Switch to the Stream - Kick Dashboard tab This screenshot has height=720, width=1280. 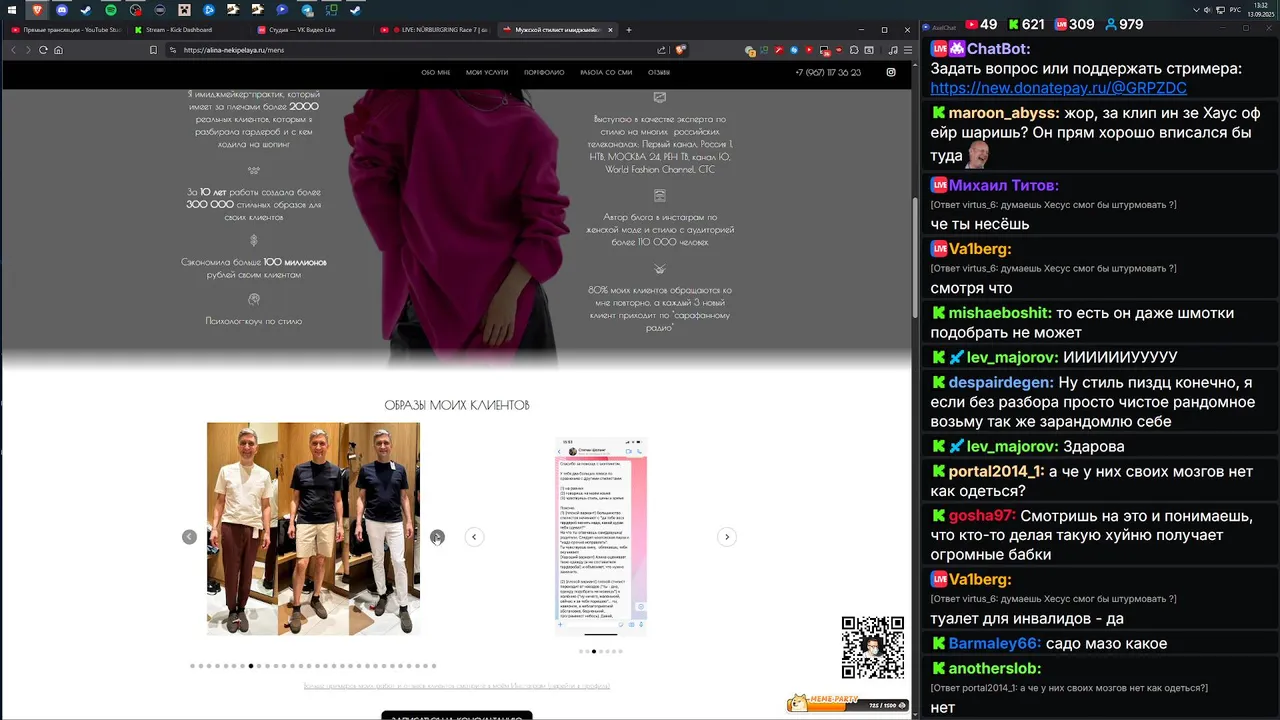[186, 30]
